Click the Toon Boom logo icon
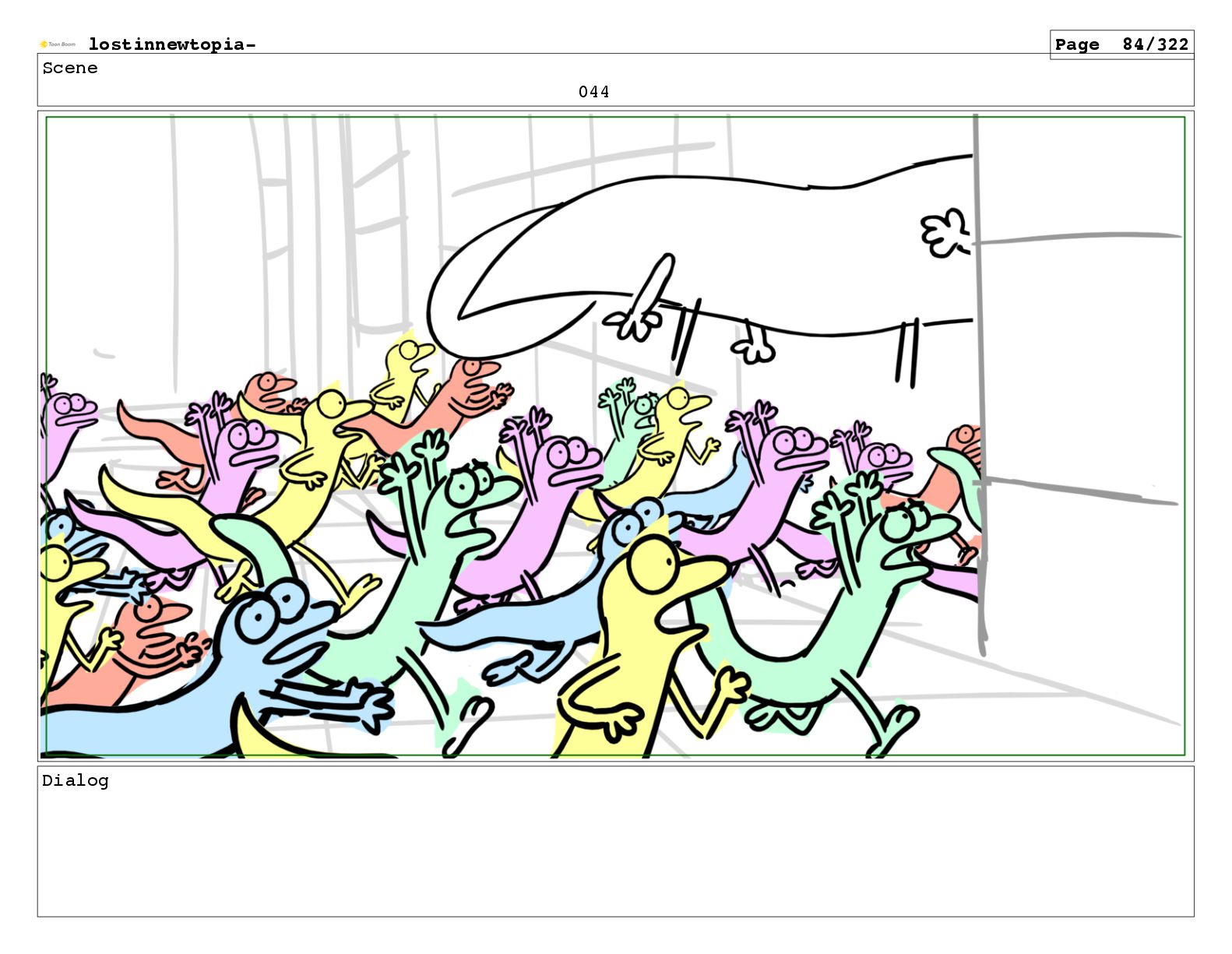 (58, 44)
